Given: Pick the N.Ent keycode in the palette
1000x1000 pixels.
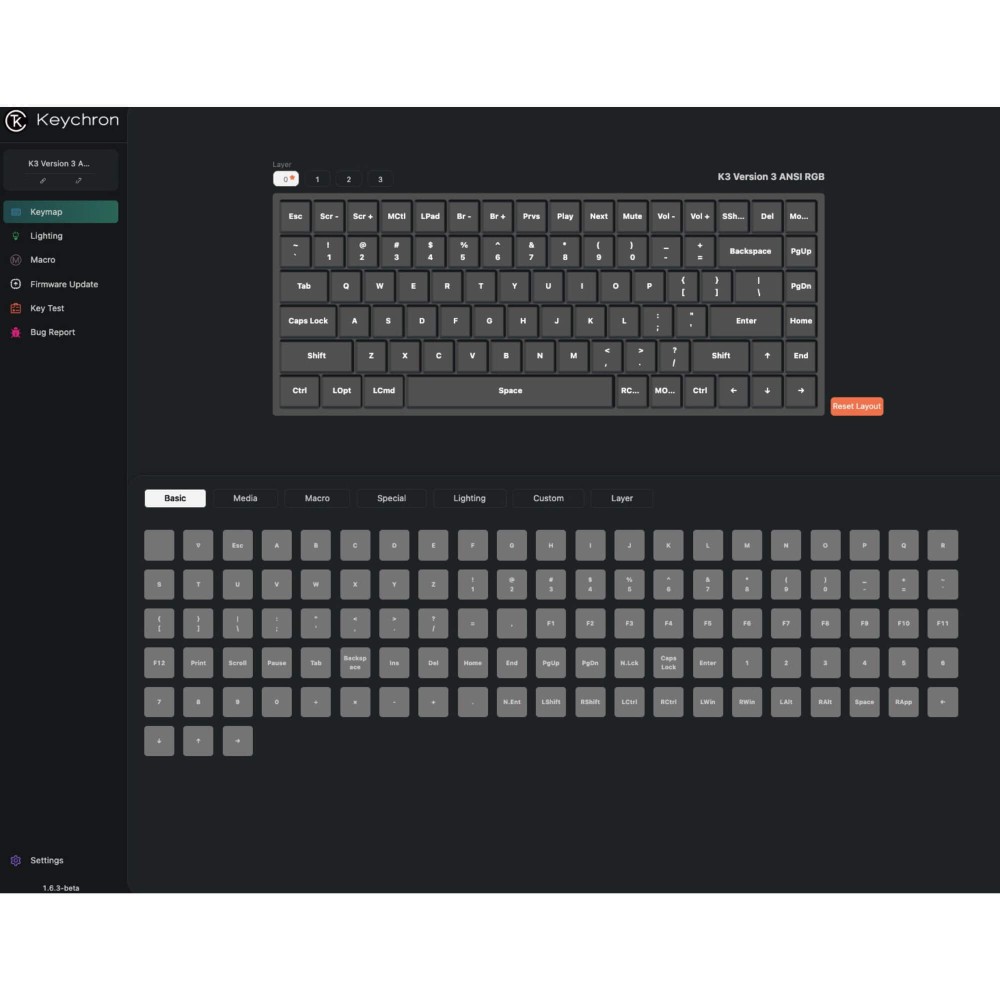Looking at the screenshot, I should coord(511,702).
